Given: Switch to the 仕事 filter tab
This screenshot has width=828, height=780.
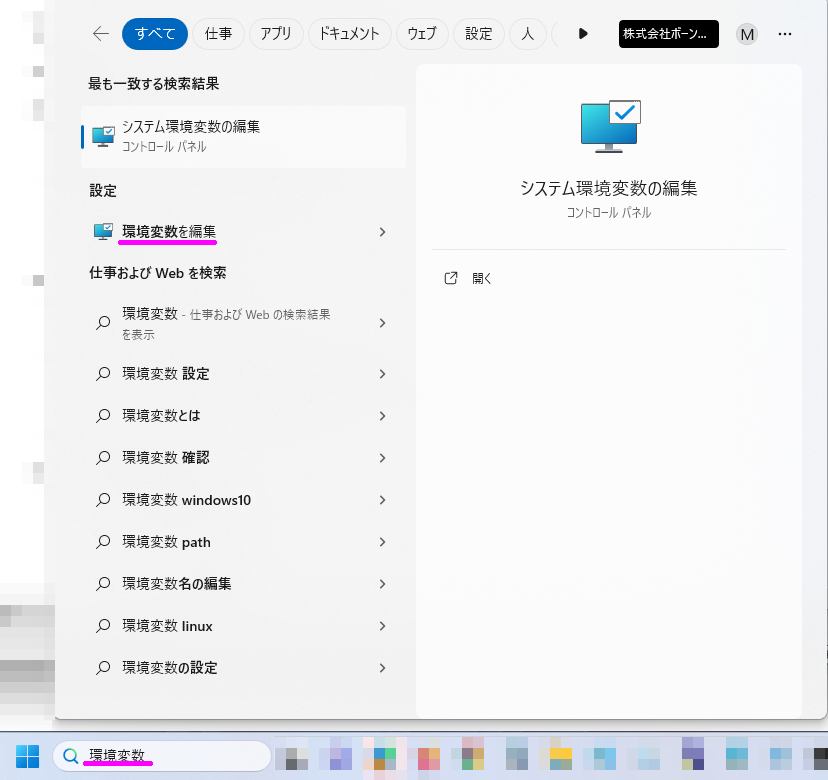Looking at the screenshot, I should [x=218, y=34].
